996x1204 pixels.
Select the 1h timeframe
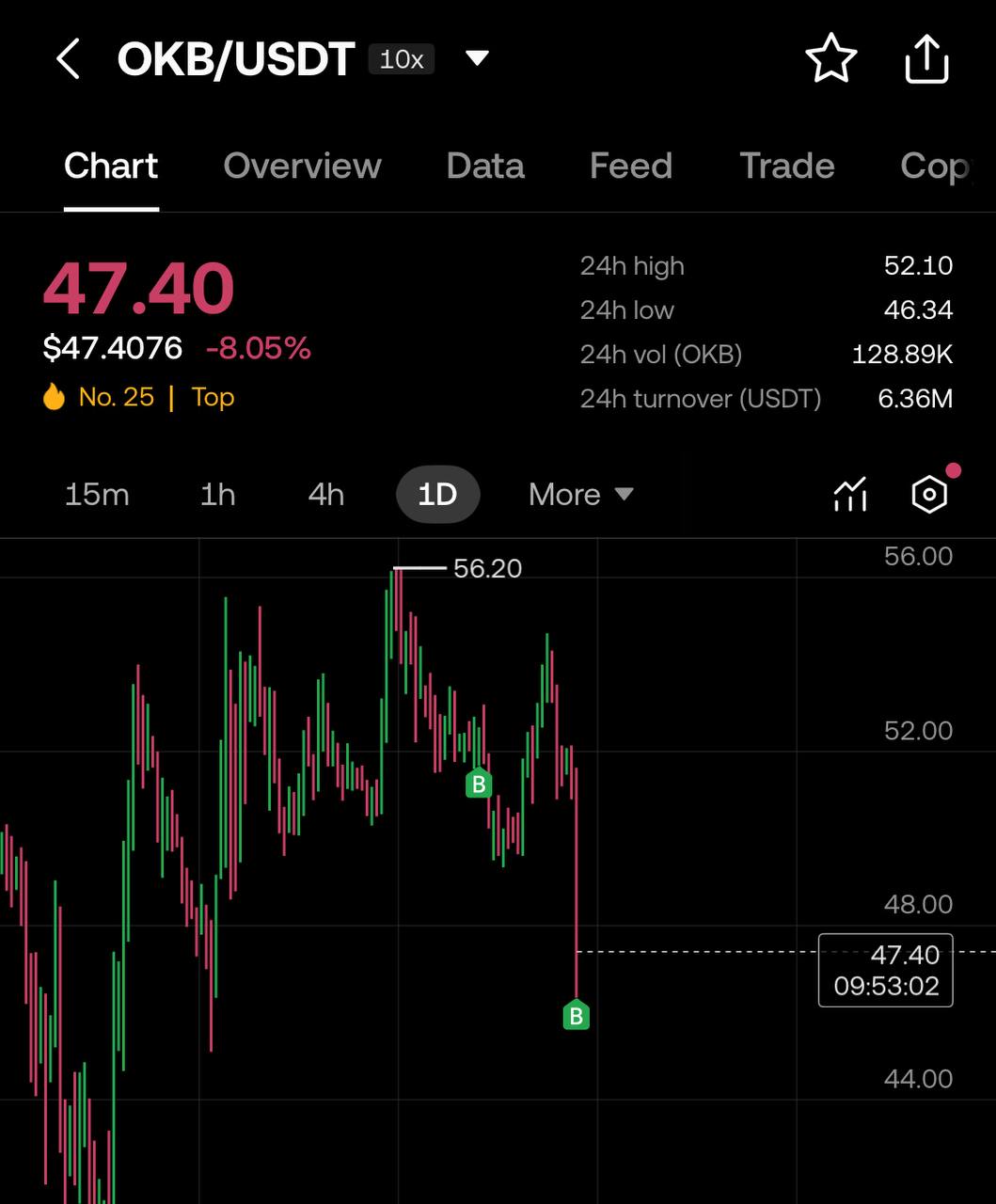[x=217, y=494]
